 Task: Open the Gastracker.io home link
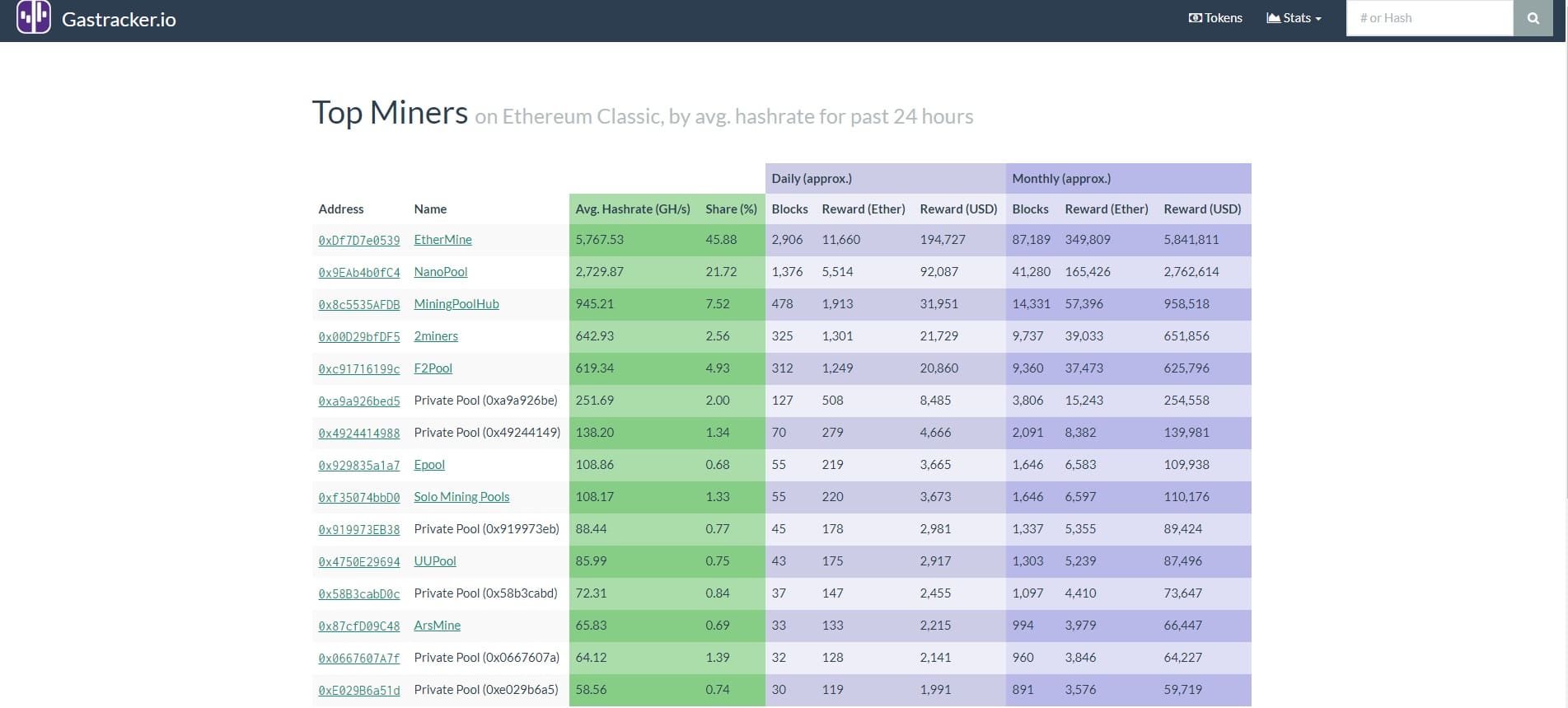pyautogui.click(x=119, y=19)
